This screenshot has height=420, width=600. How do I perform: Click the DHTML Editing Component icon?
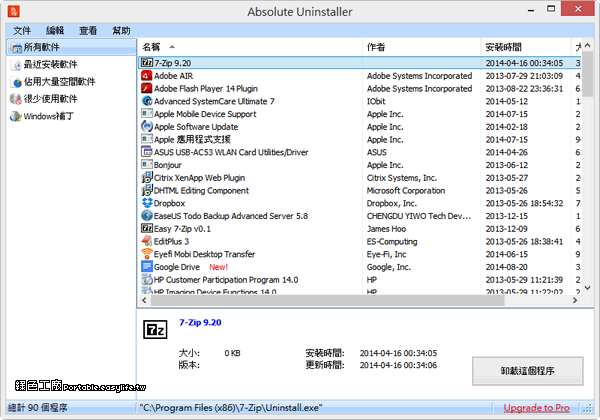[147, 190]
